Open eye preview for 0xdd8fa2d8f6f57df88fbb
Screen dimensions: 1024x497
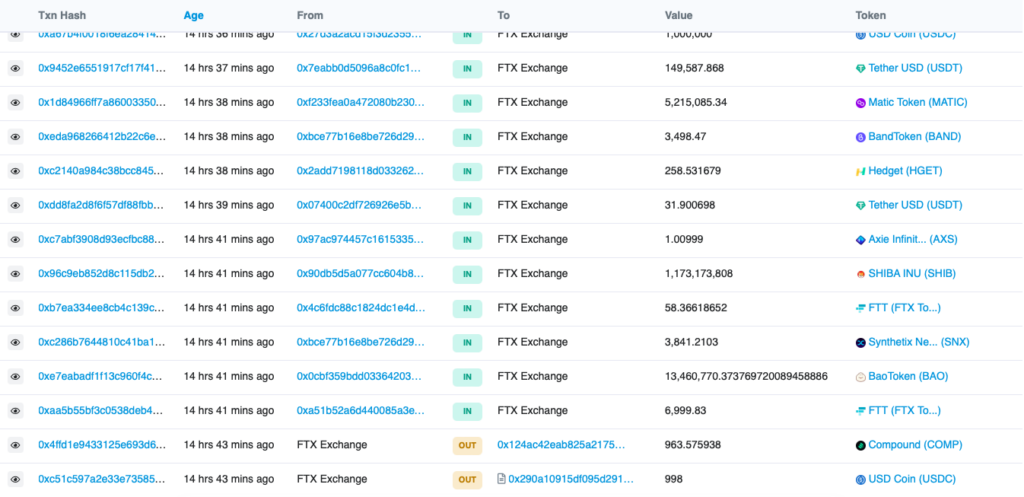(x=16, y=205)
